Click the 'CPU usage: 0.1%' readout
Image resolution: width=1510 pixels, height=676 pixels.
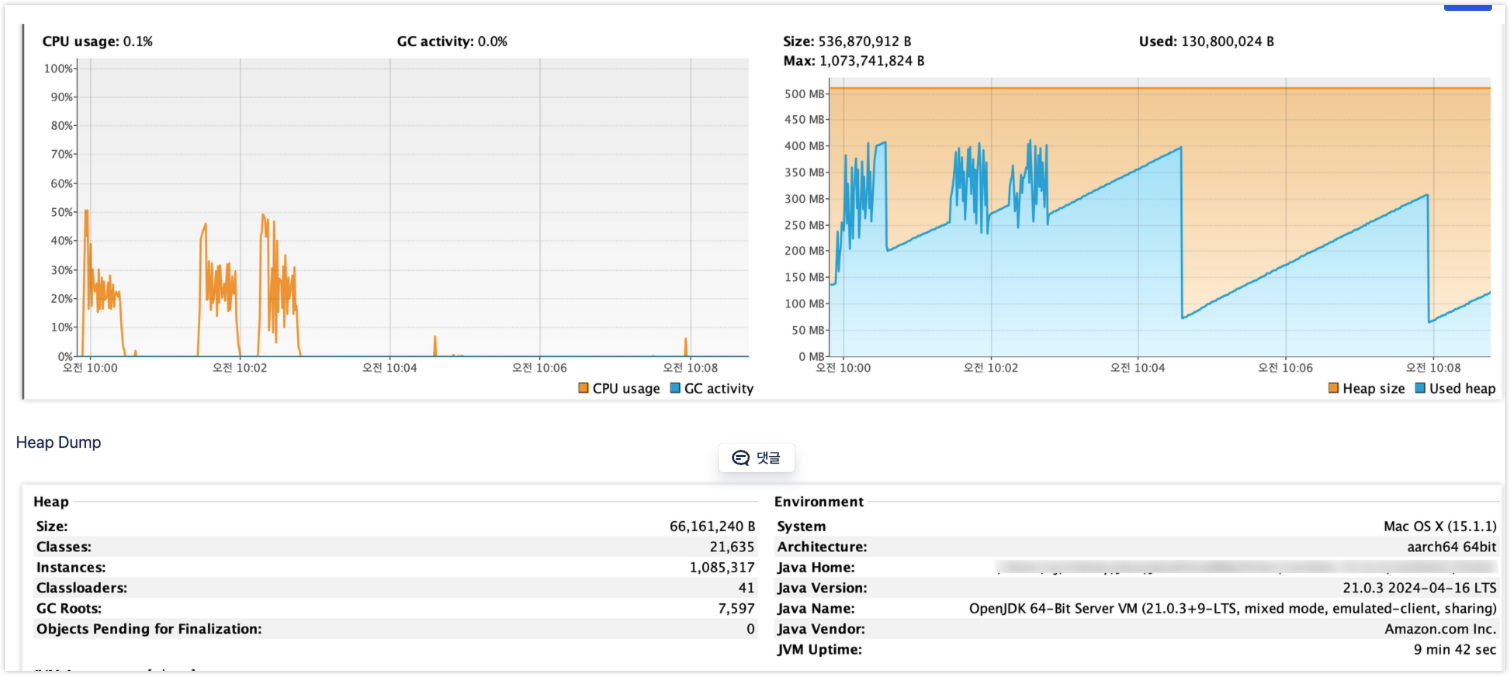point(97,41)
